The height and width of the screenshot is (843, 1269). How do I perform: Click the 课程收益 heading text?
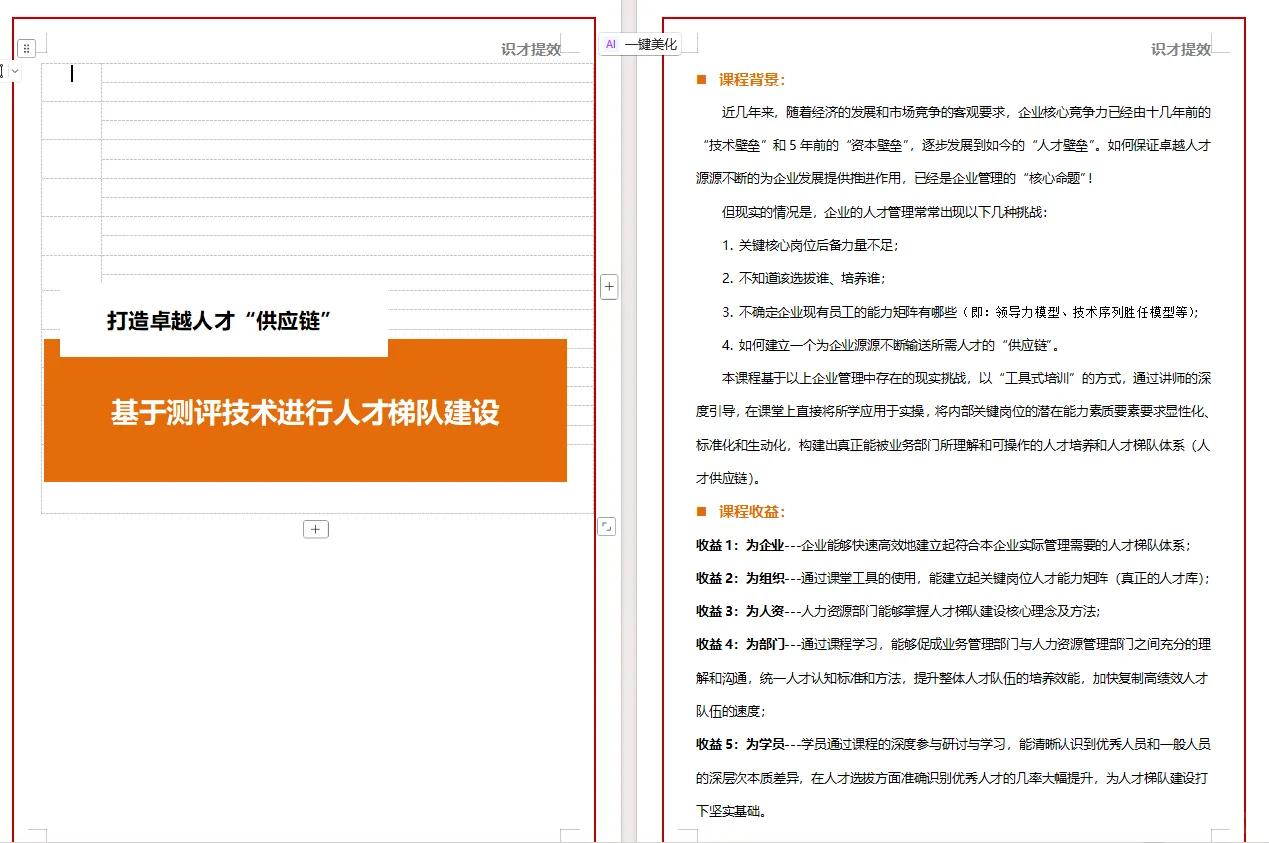tap(752, 511)
